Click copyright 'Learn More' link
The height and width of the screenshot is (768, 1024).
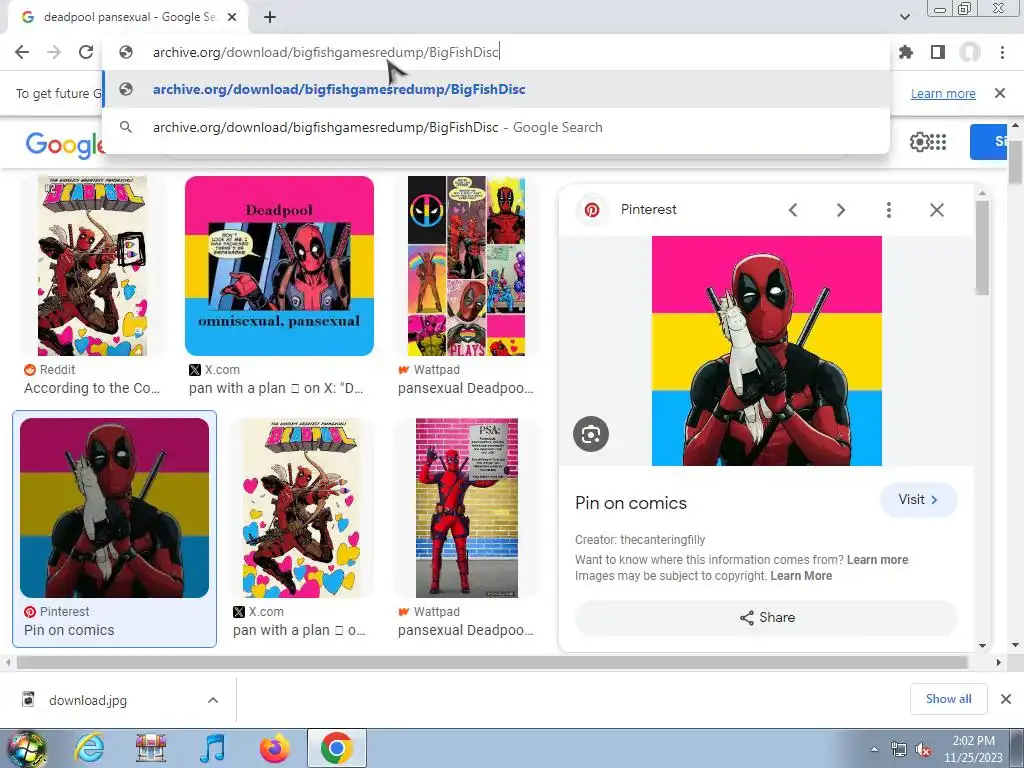[x=801, y=576]
